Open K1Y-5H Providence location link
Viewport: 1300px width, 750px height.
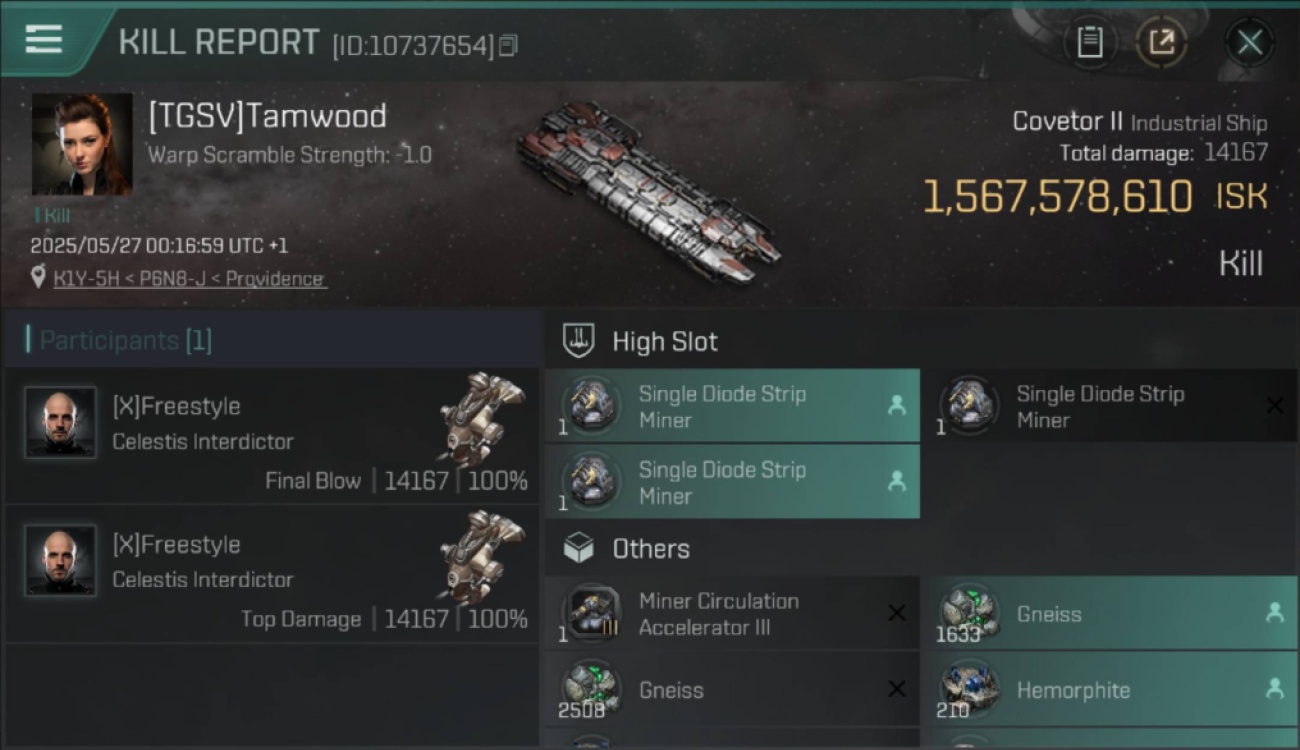click(x=188, y=278)
